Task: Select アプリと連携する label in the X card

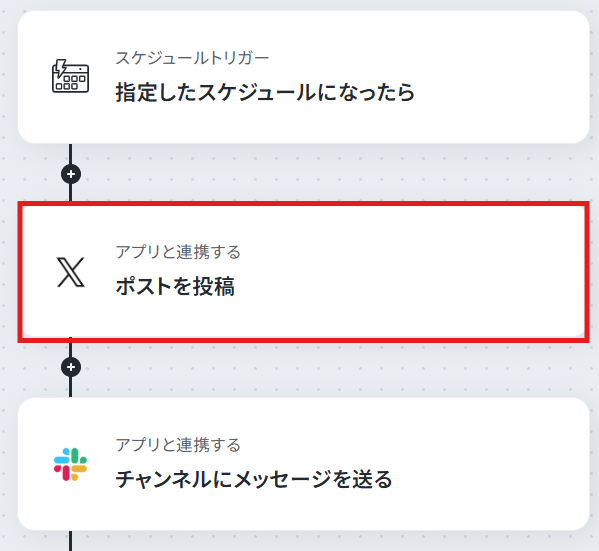Action: 178,252
